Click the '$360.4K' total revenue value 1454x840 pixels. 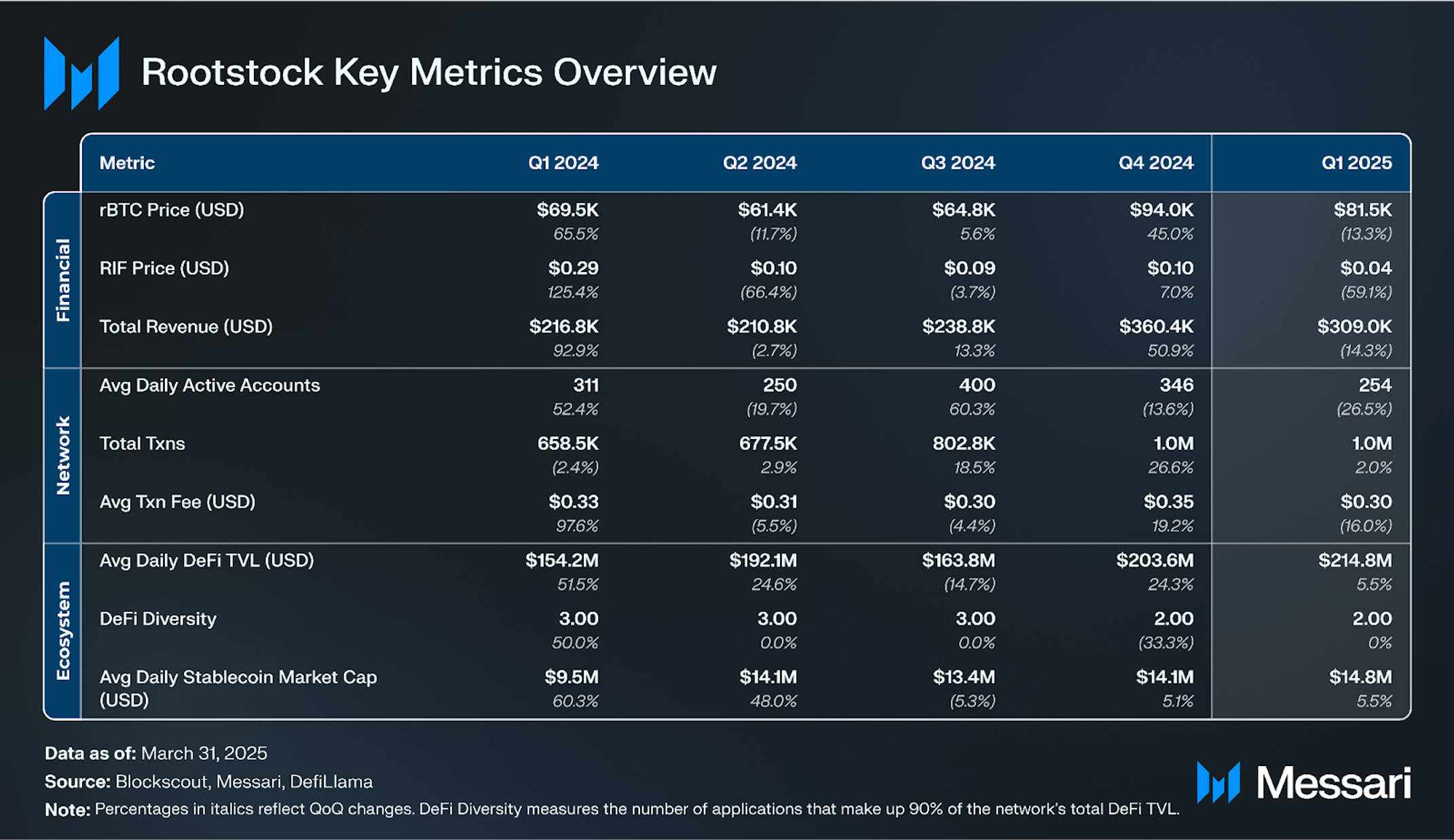click(x=1156, y=326)
